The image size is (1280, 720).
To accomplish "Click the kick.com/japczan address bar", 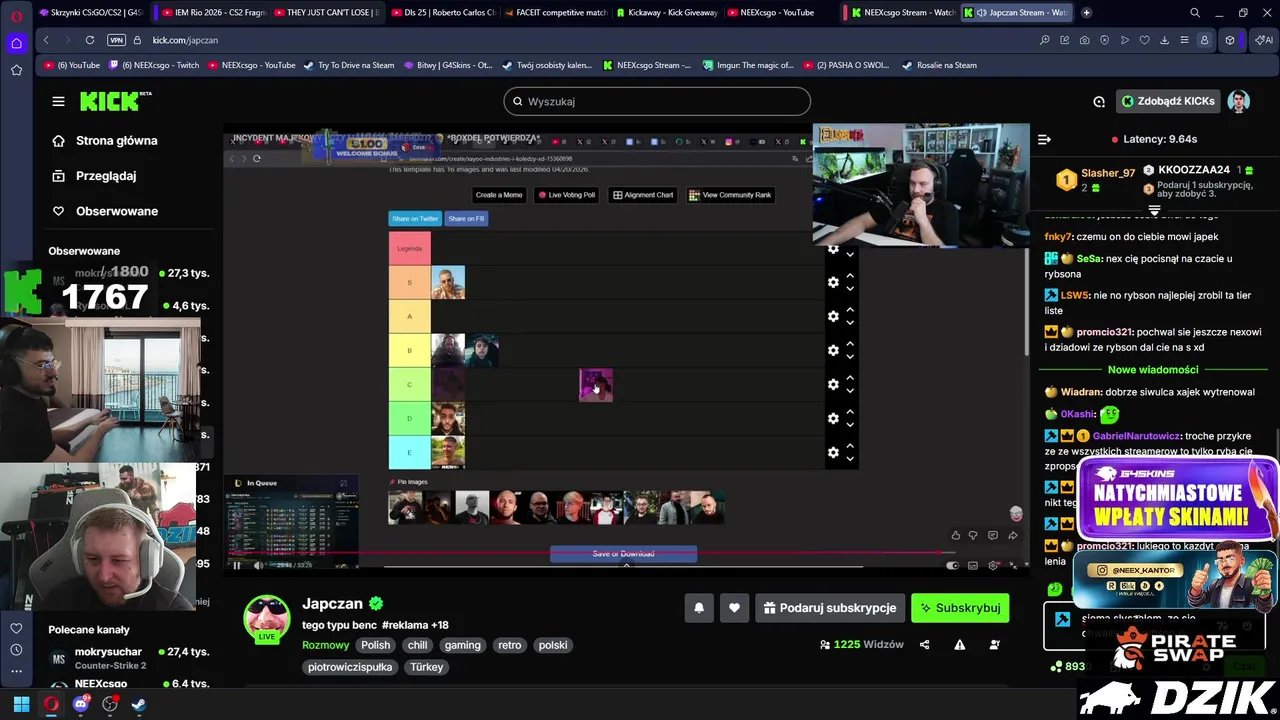I will [x=185, y=40].
